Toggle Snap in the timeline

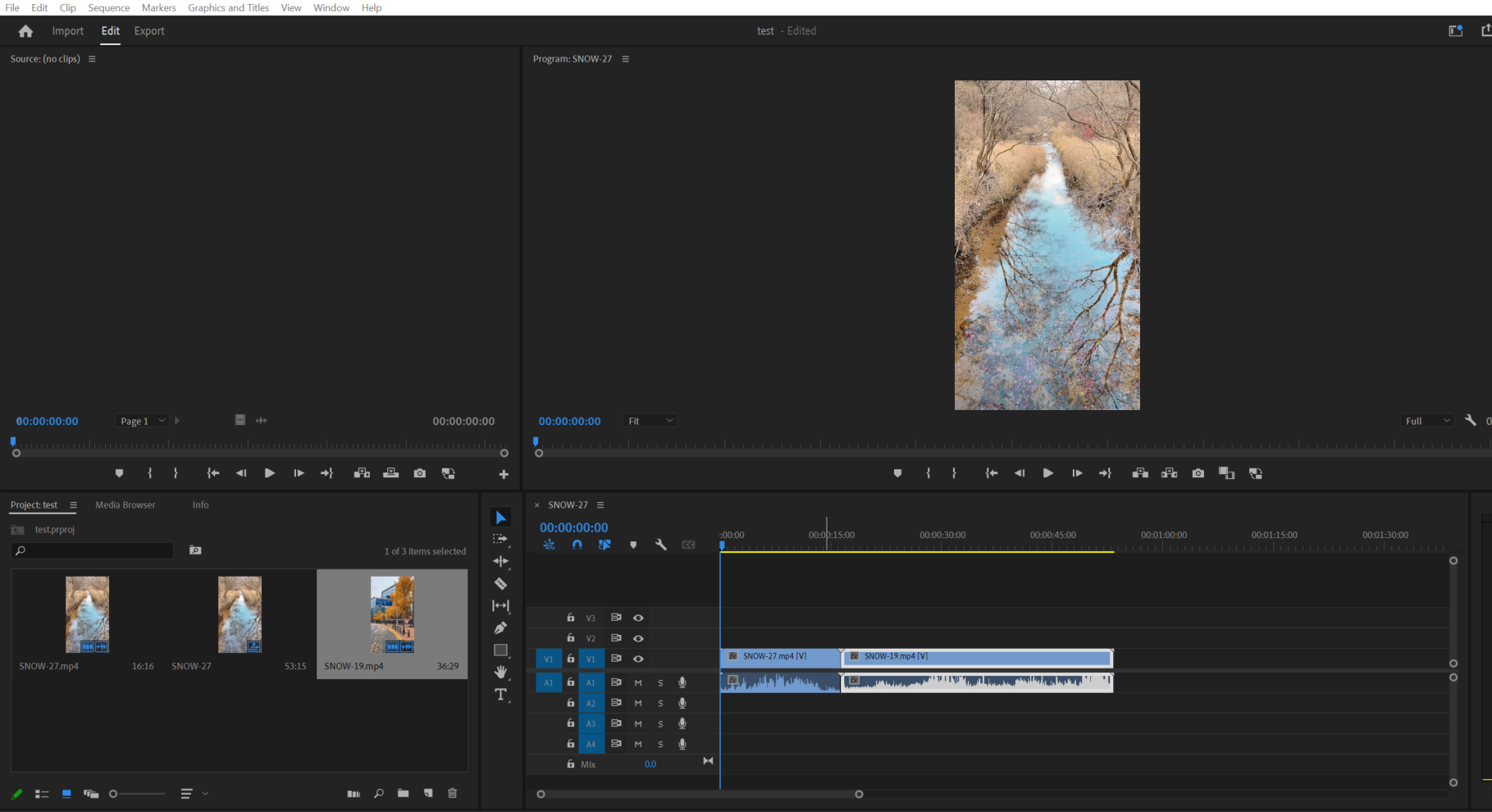click(x=577, y=545)
